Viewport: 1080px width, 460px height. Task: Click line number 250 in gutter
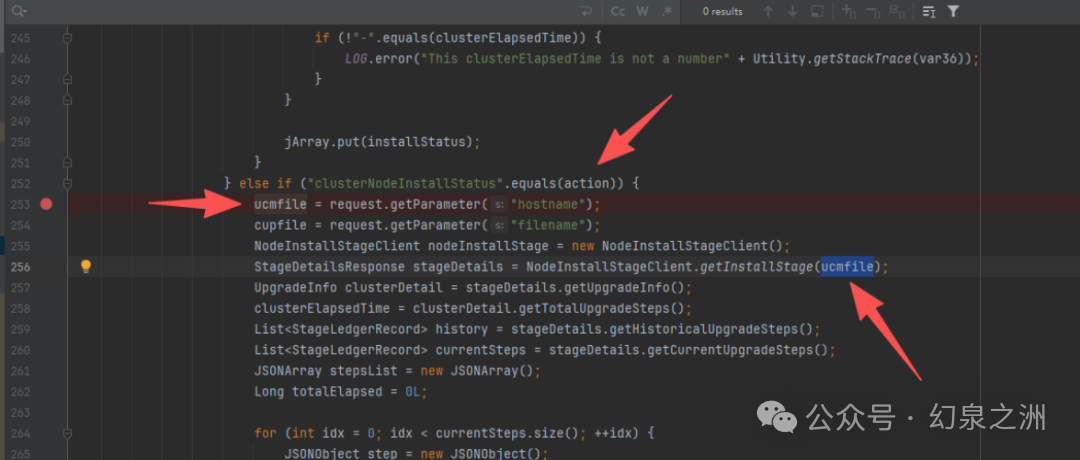[20, 142]
